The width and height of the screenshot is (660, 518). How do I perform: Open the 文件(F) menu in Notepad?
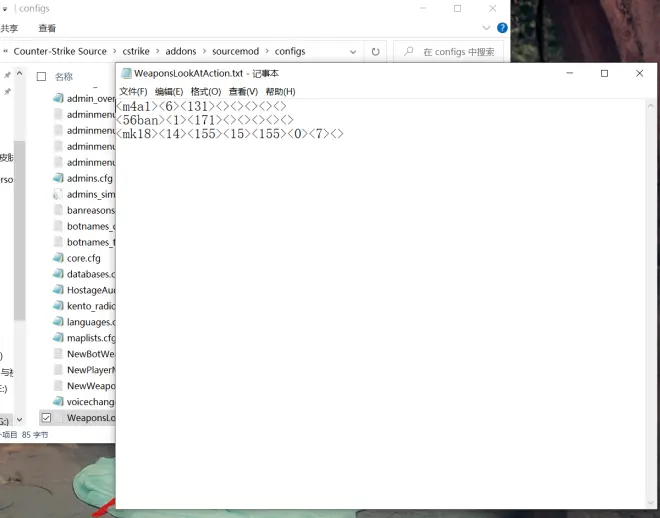(133, 91)
